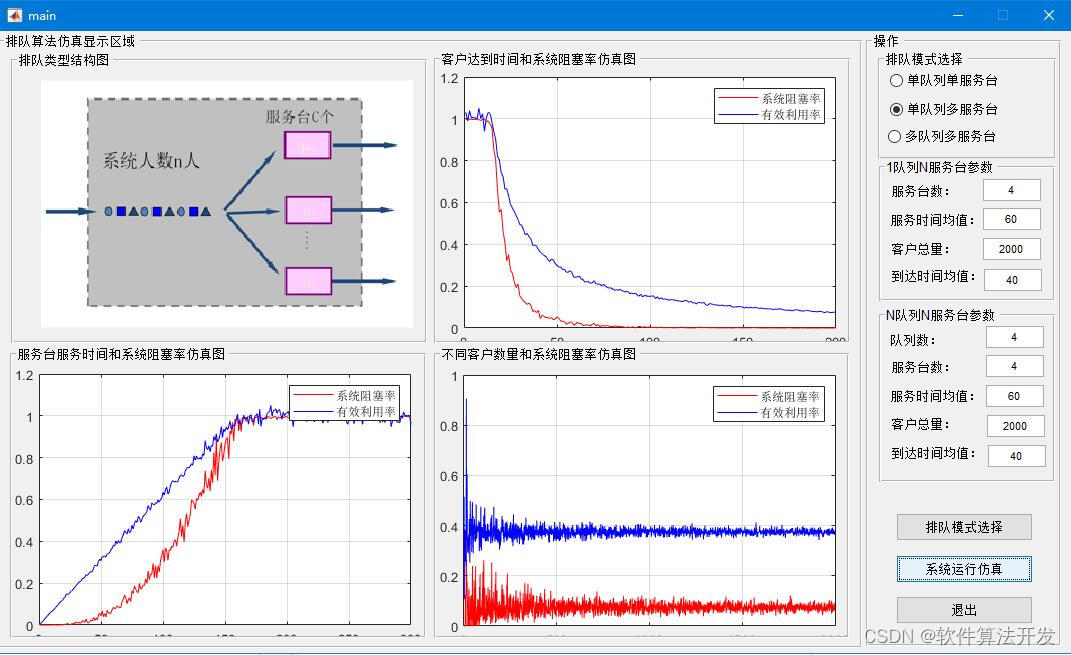Image resolution: width=1071 pixels, height=655 pixels.
Task: Edit 队列数 input field
Action: click(x=1015, y=337)
